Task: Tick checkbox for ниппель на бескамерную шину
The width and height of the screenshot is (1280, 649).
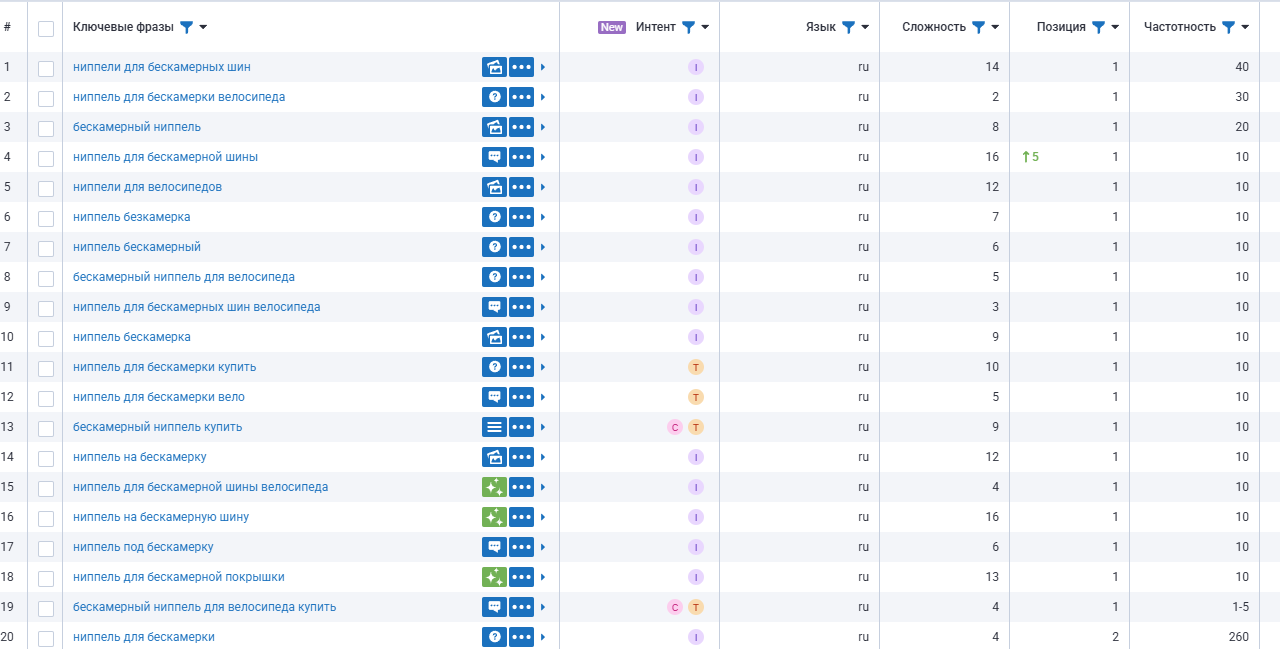Action: pos(46,518)
